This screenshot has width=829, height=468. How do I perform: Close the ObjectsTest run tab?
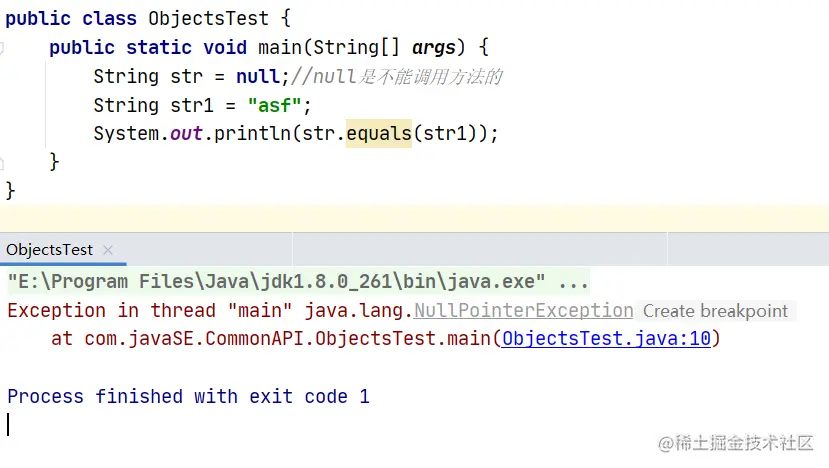point(108,250)
